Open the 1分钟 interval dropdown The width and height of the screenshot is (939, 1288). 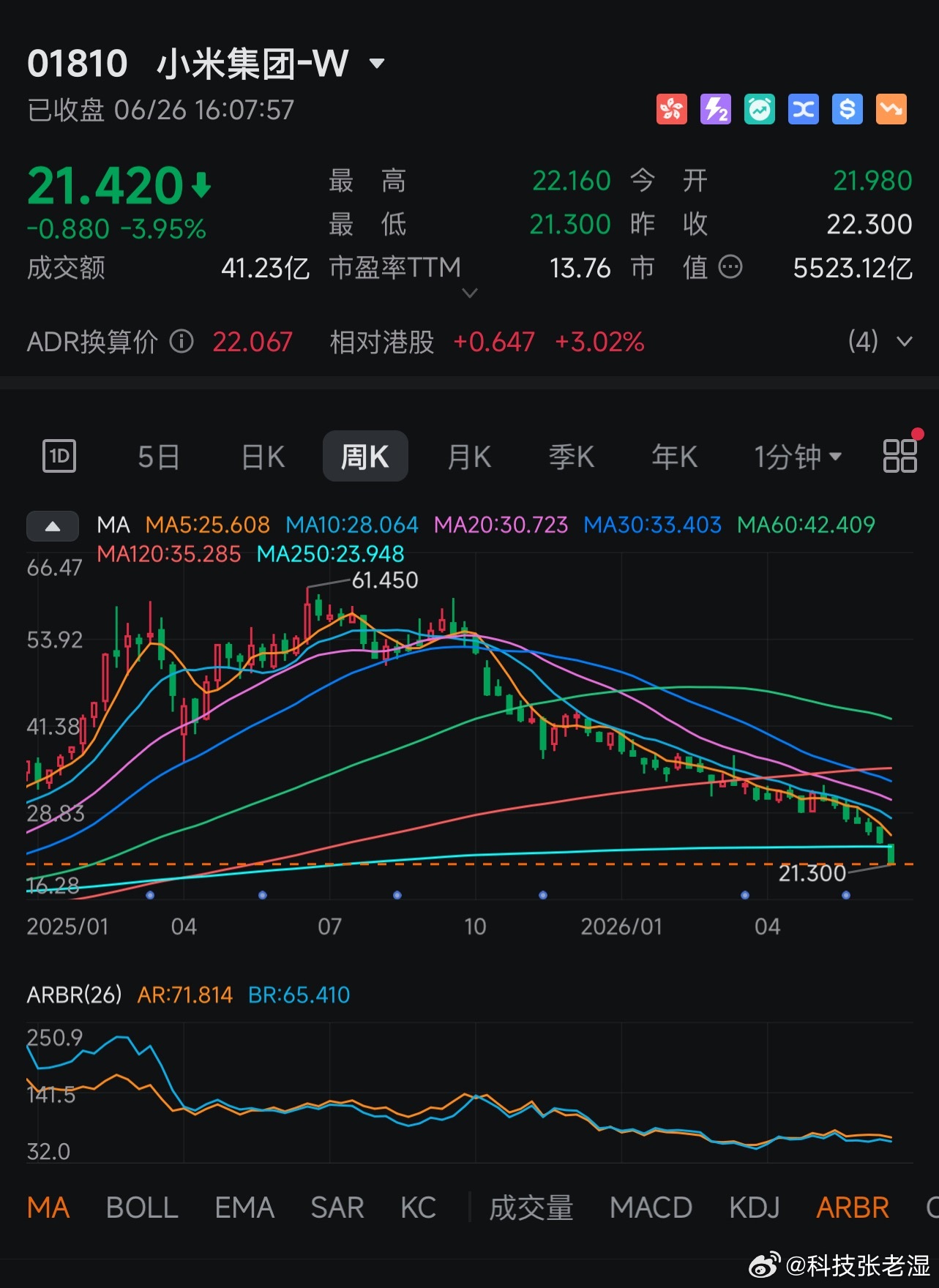798,457
